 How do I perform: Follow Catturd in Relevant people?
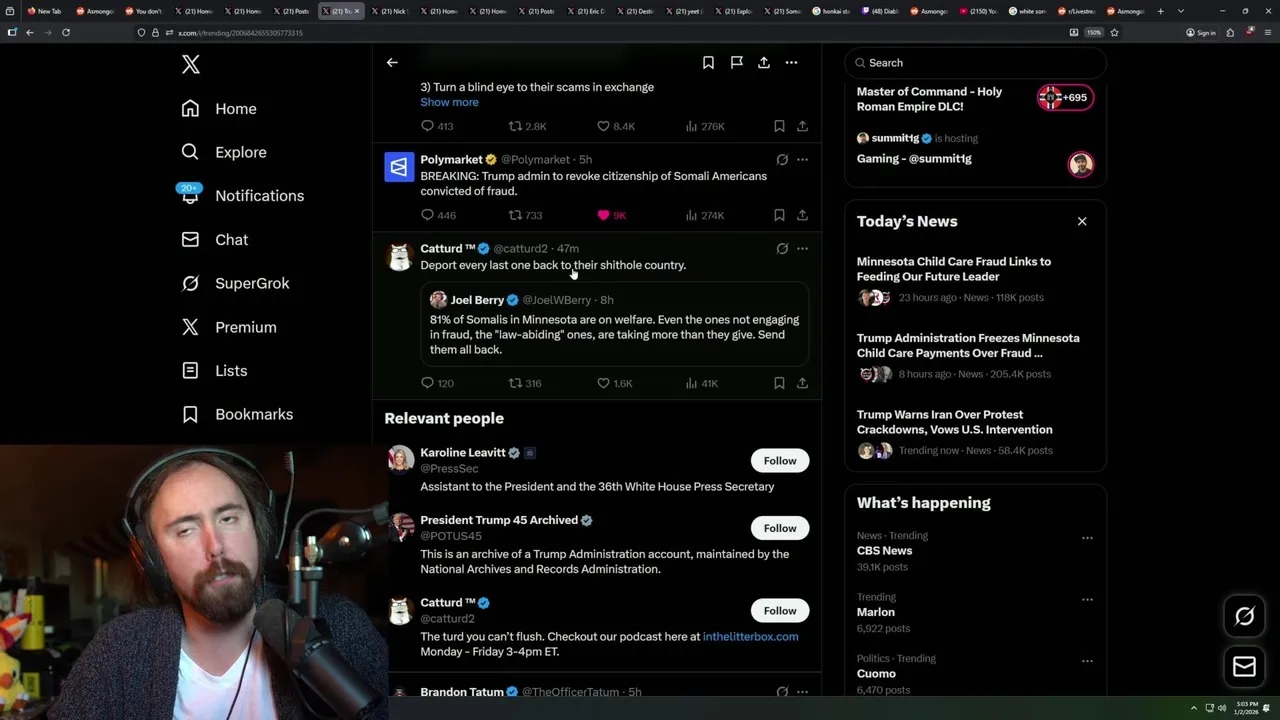point(780,611)
